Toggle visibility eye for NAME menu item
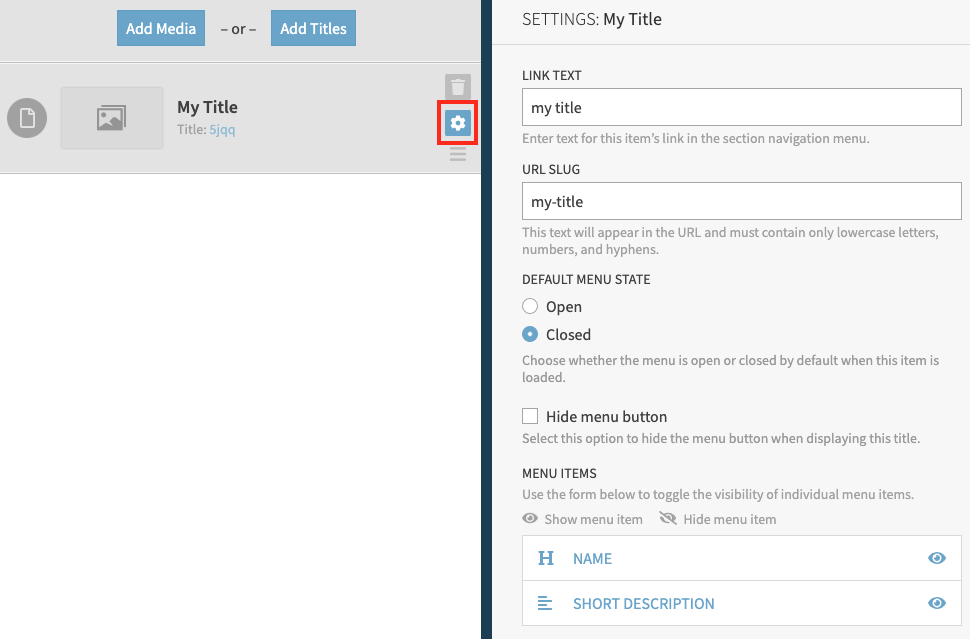The image size is (970, 639). point(936,558)
